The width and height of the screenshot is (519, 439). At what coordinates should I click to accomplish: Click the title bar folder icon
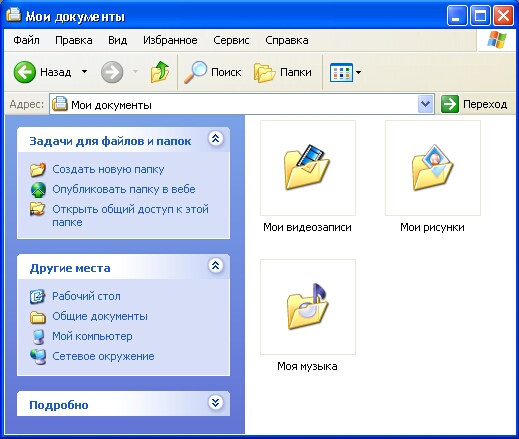14,15
